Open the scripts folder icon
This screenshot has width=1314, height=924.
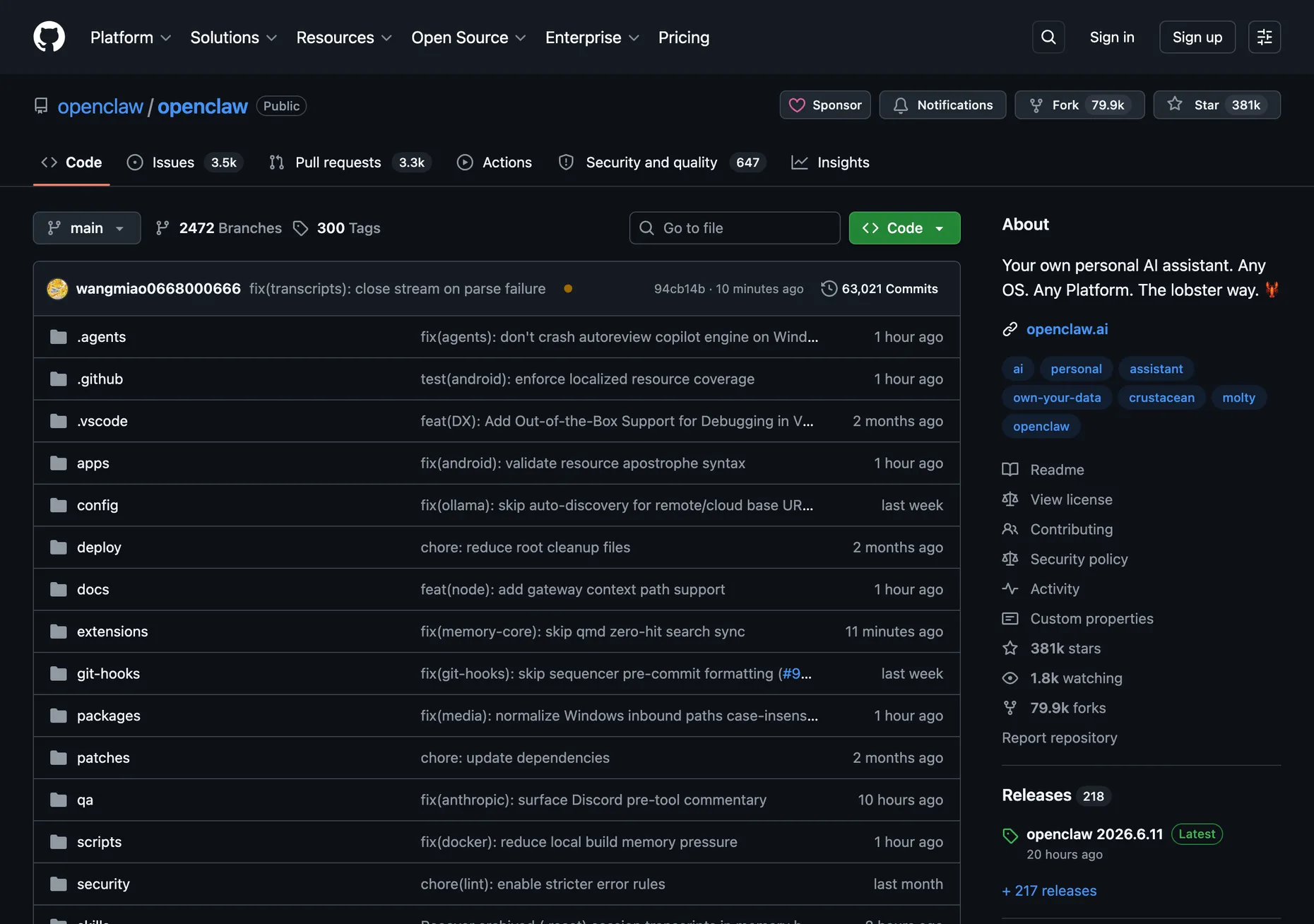(x=59, y=841)
